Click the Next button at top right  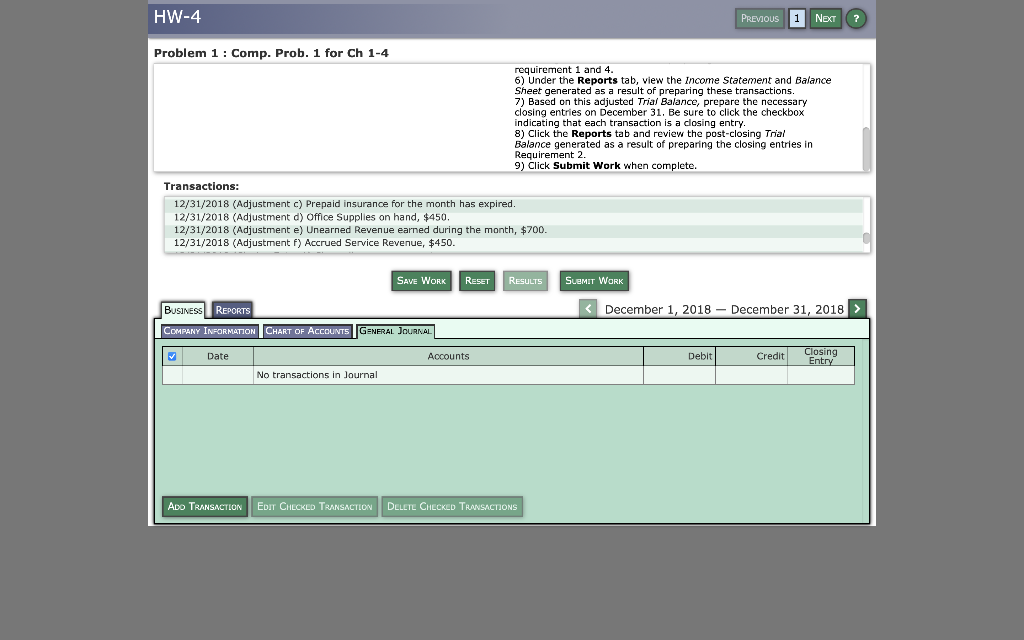tap(825, 18)
